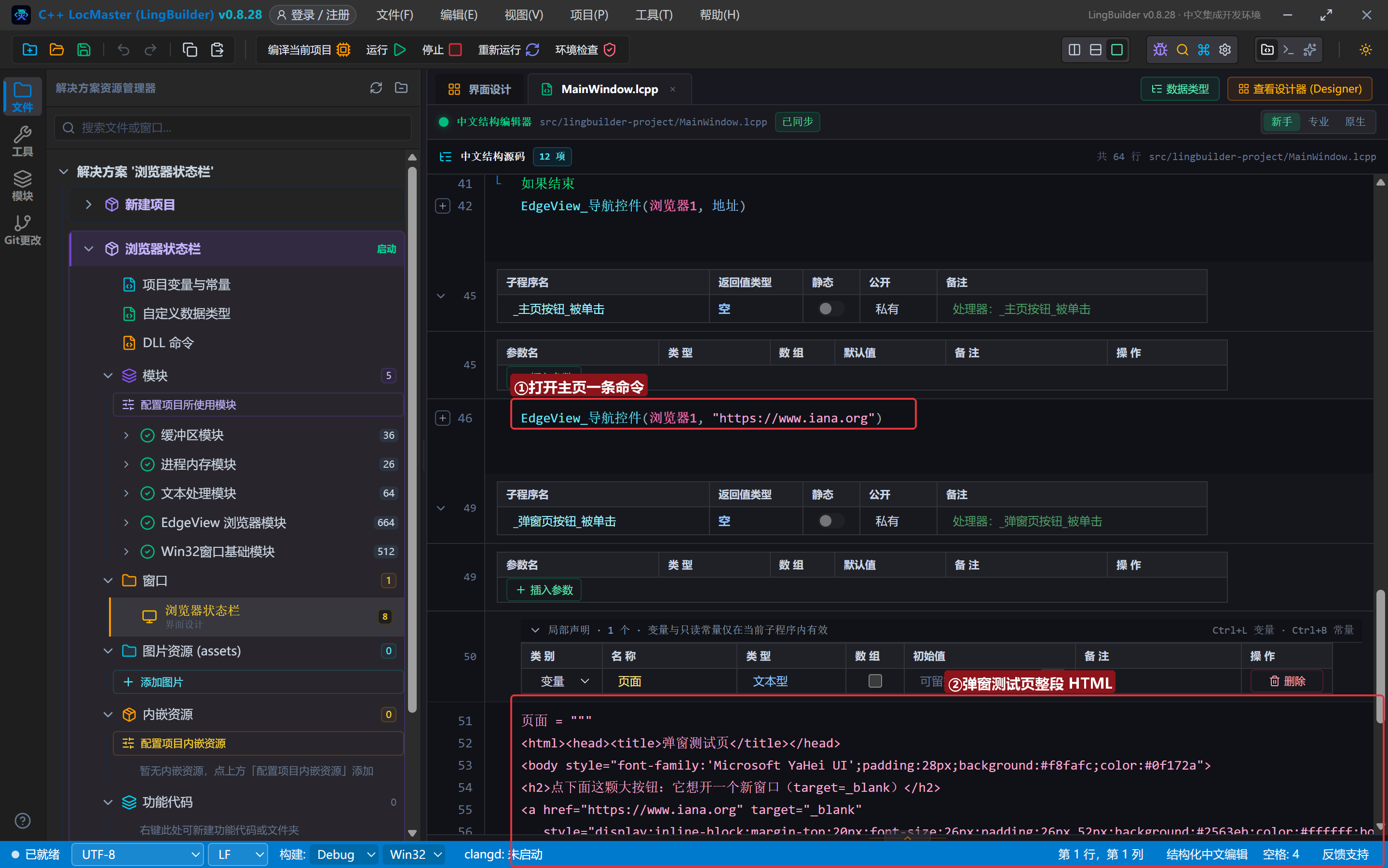Click the redo arrow icon
Image resolution: width=1388 pixels, height=868 pixels.
click(150, 50)
